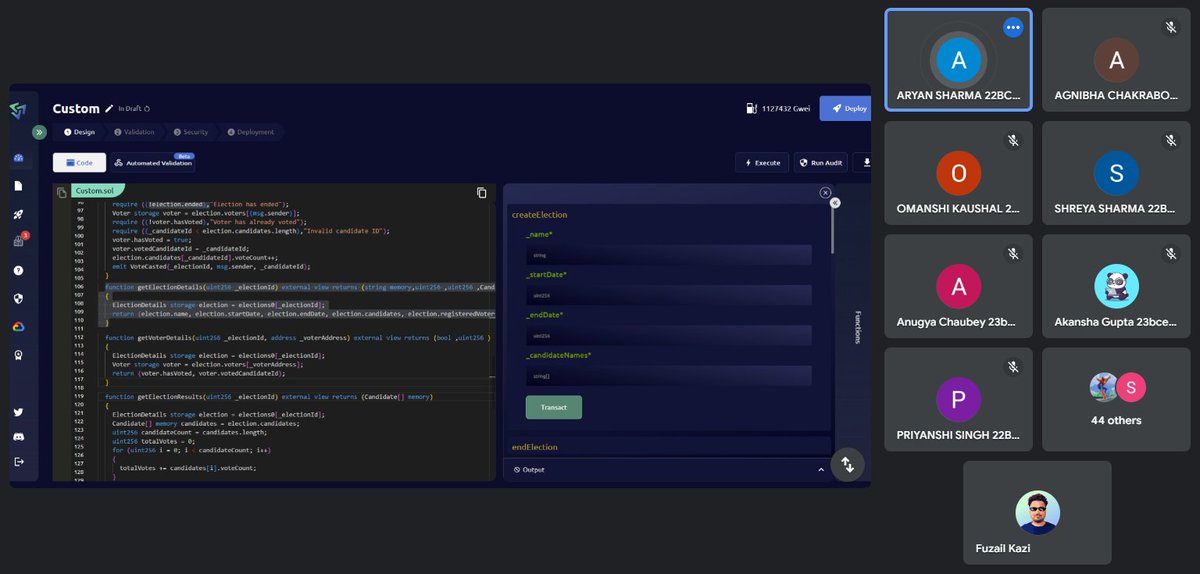
Task: Click copy icon left of Custom.sol tab
Action: [x=62, y=192]
